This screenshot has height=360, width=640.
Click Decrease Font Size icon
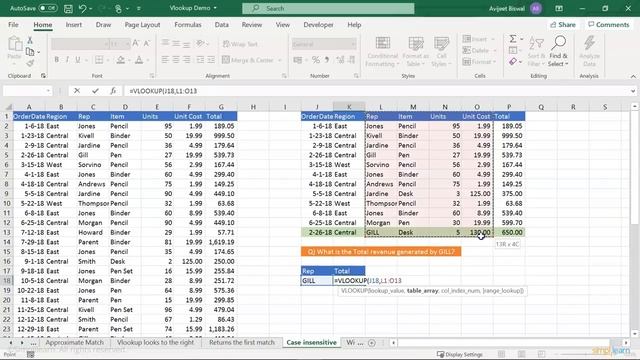(147, 43)
